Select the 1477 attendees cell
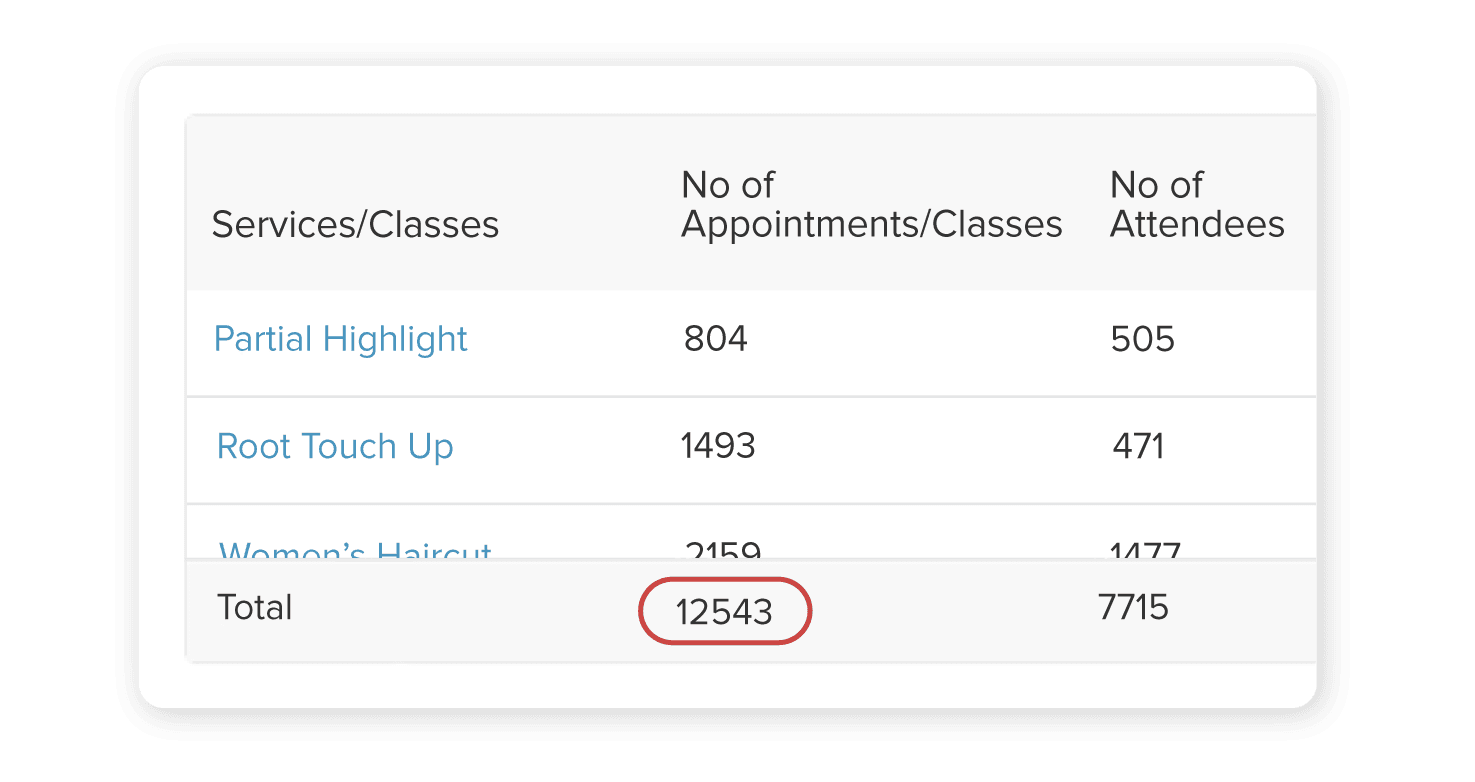This screenshot has width=1475, height=782. [1145, 551]
